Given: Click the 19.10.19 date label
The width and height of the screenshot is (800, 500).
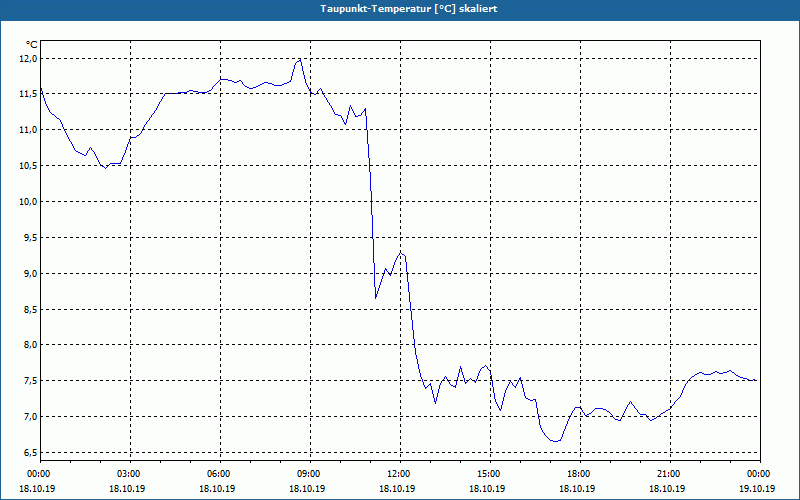Looking at the screenshot, I should (757, 489).
